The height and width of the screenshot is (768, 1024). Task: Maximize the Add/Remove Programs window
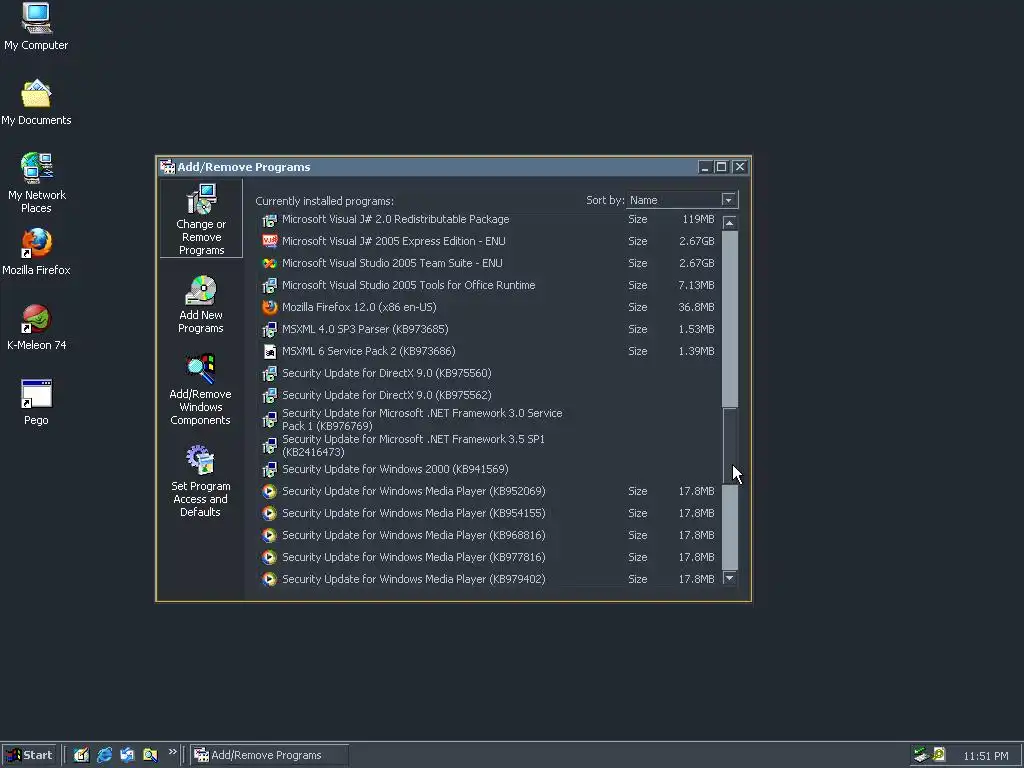pyautogui.click(x=721, y=167)
